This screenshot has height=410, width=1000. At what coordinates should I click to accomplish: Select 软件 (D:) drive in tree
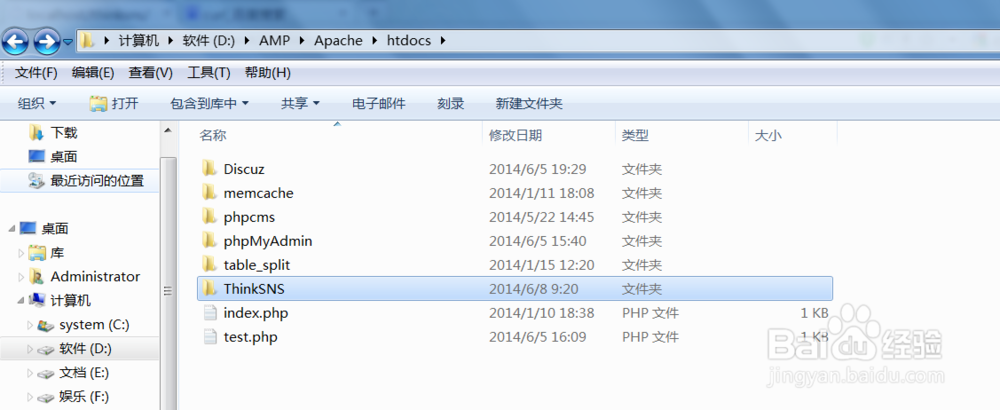point(85,349)
